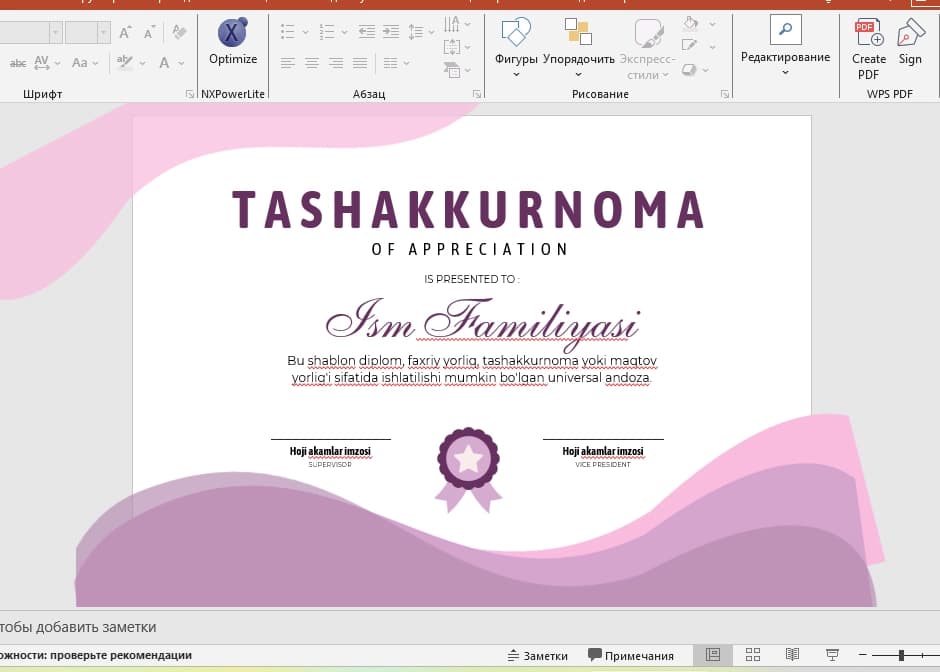The image size is (940, 672).
Task: Open Рисование group dialog launcher
Action: click(x=725, y=94)
